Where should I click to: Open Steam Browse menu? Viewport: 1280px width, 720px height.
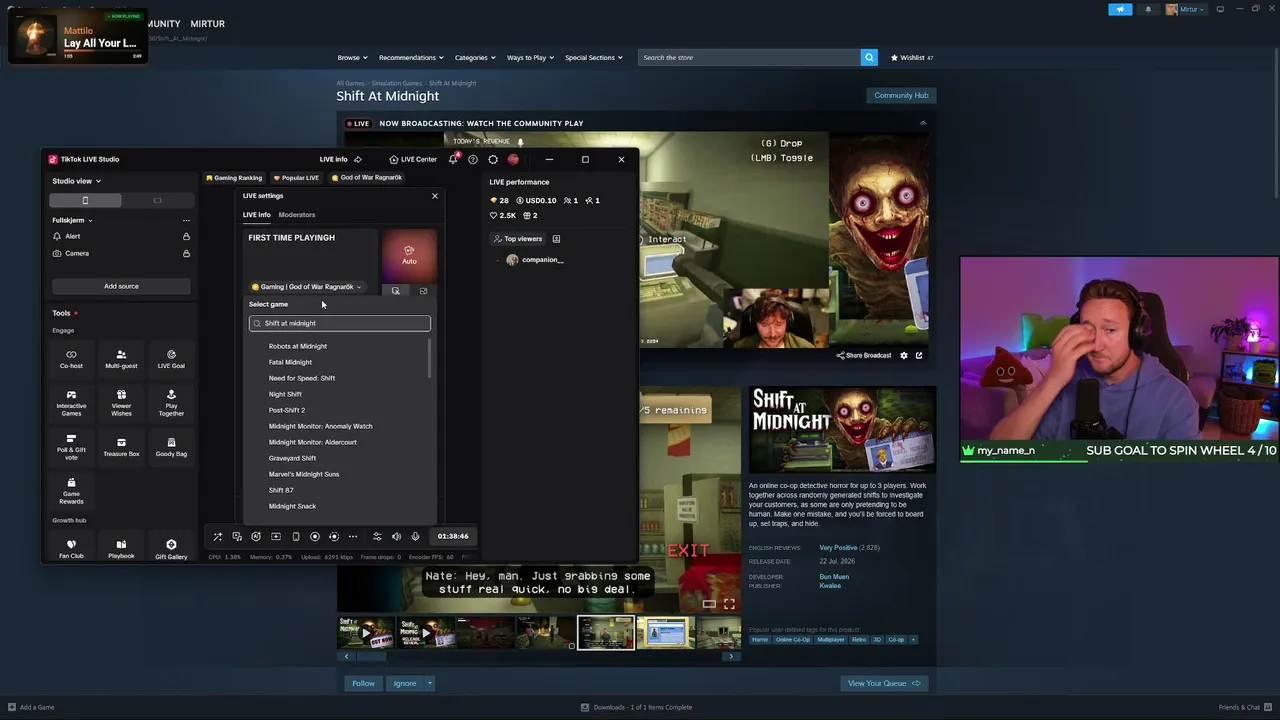point(352,57)
